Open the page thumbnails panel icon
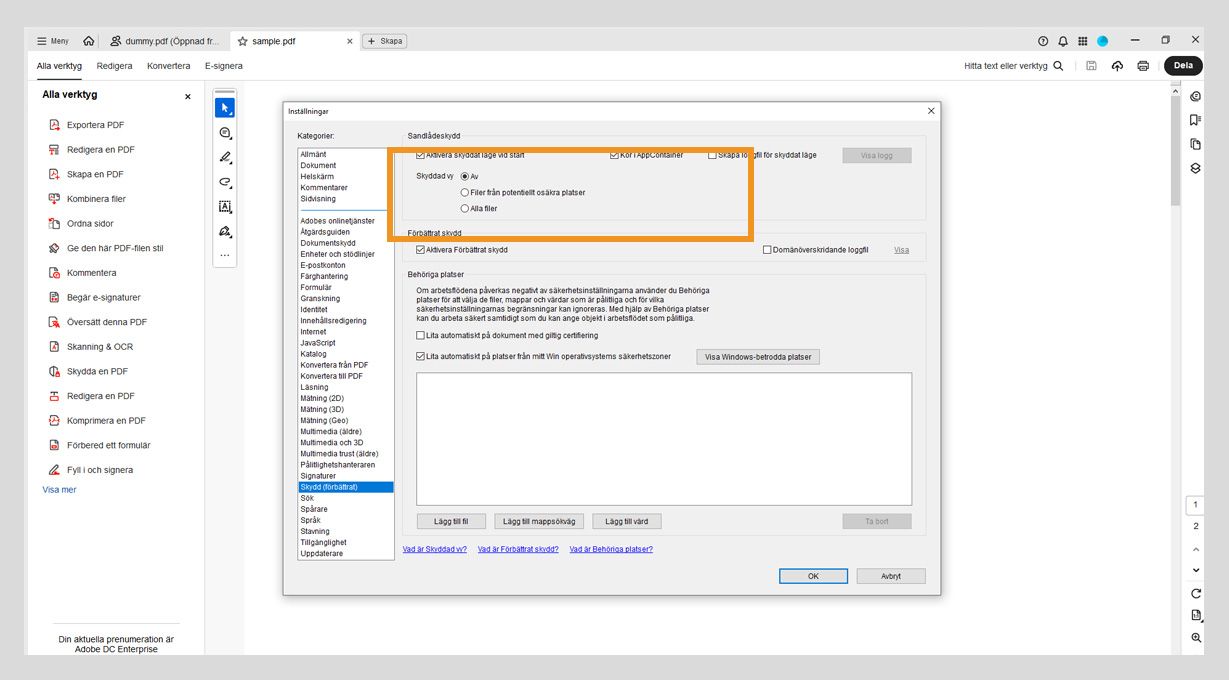This screenshot has width=1229, height=680. pos(1195,144)
